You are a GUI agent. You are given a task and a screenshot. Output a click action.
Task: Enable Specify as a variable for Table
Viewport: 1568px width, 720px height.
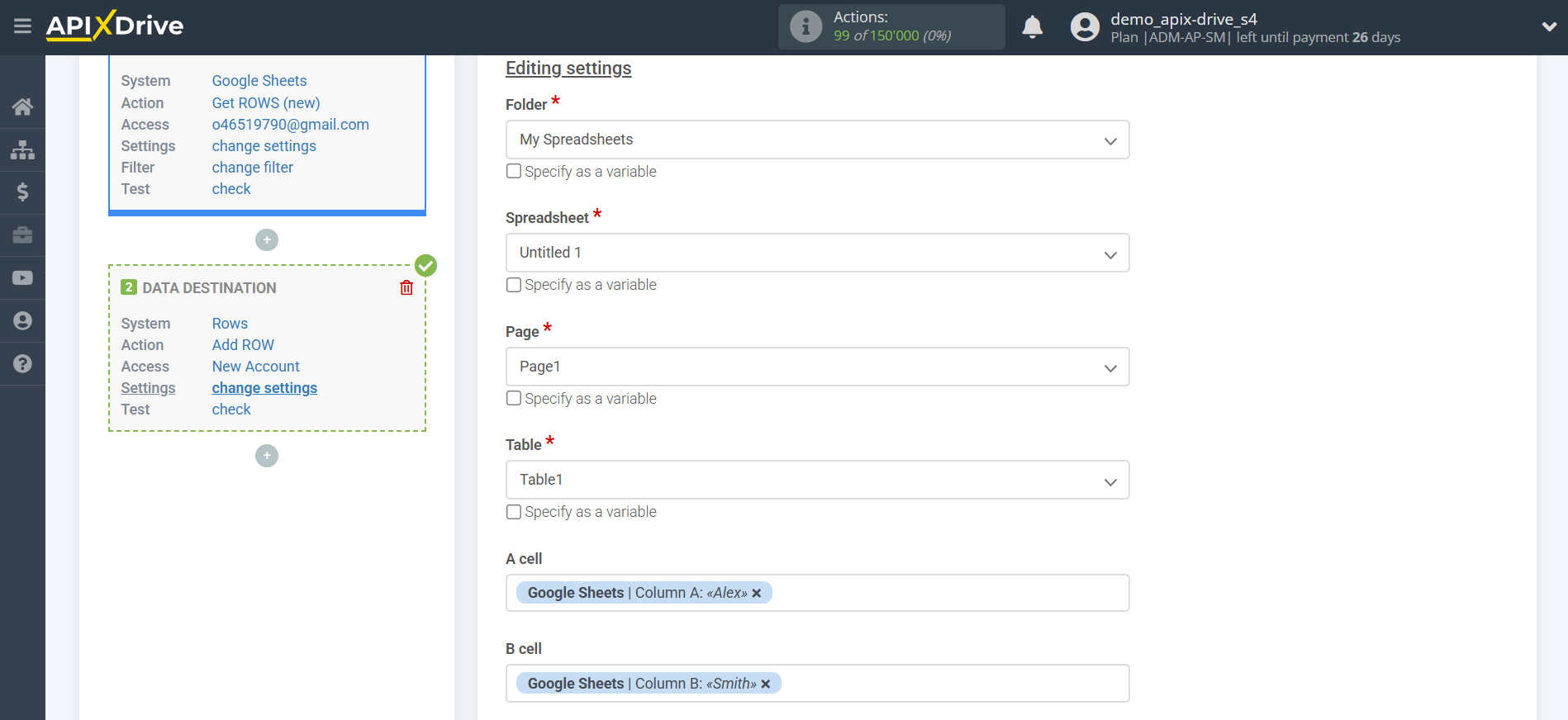point(513,511)
